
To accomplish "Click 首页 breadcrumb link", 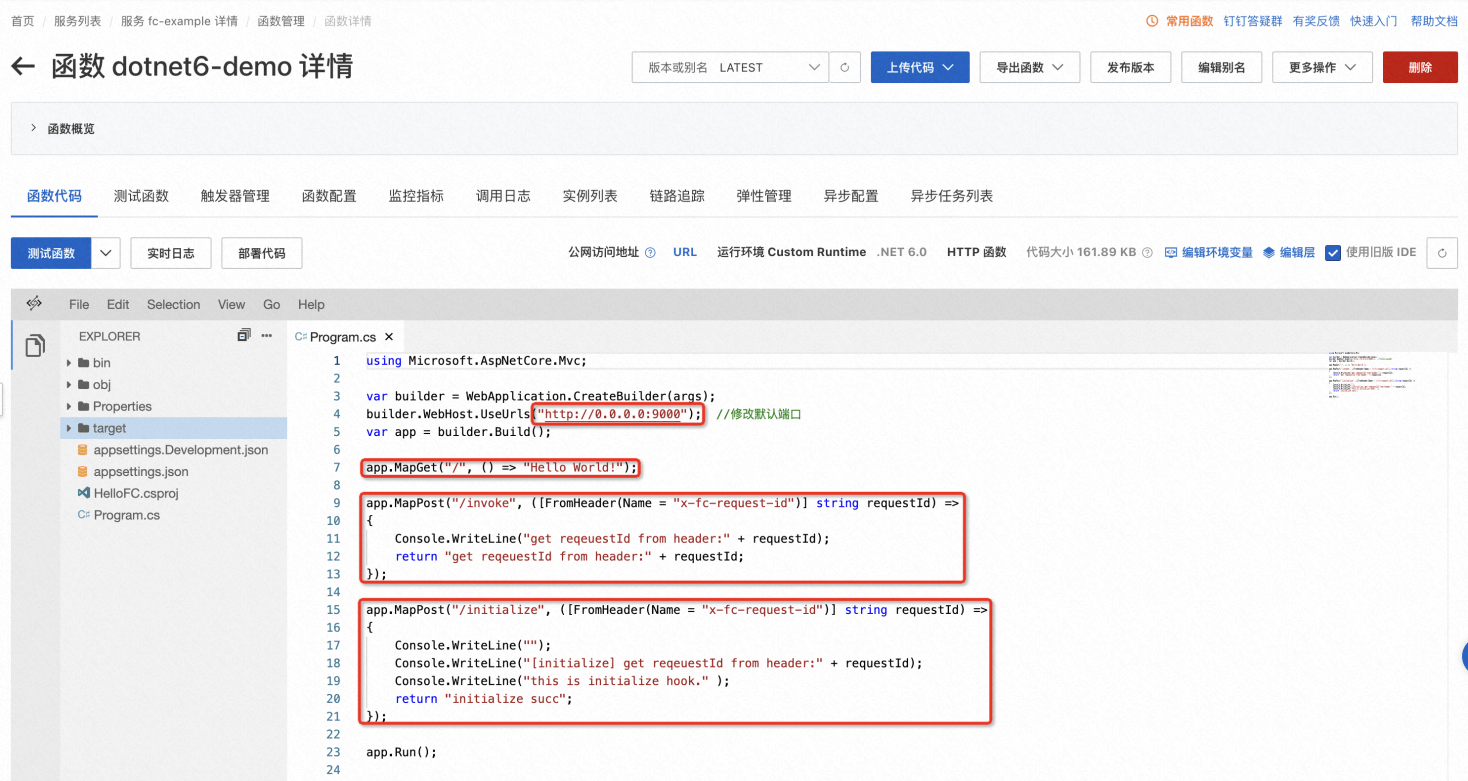I will (x=22, y=21).
